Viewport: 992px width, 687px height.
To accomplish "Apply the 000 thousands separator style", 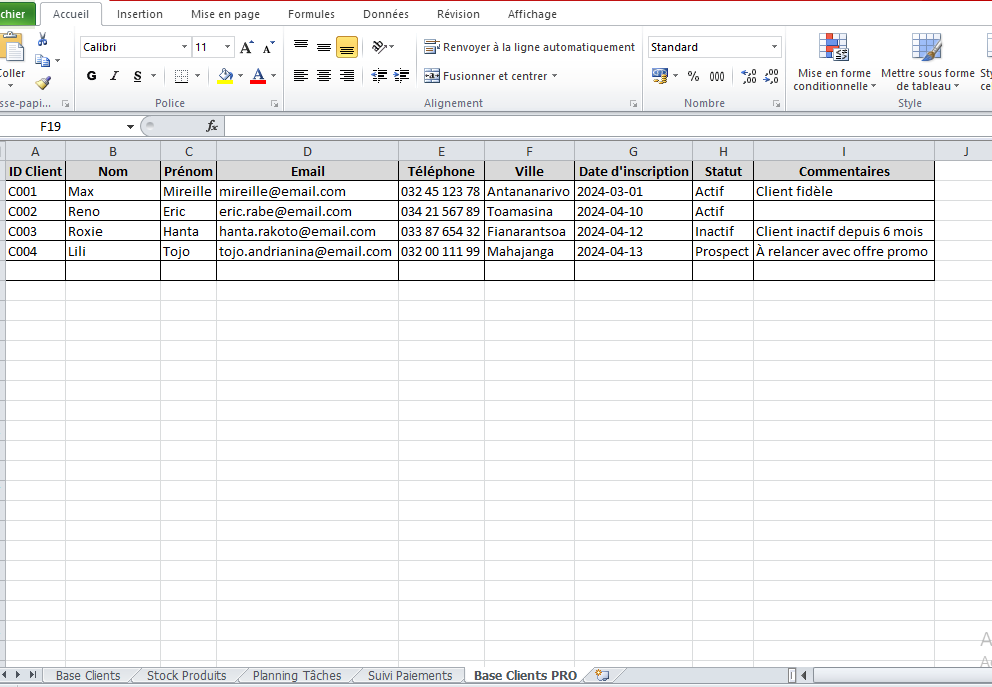I will (717, 77).
